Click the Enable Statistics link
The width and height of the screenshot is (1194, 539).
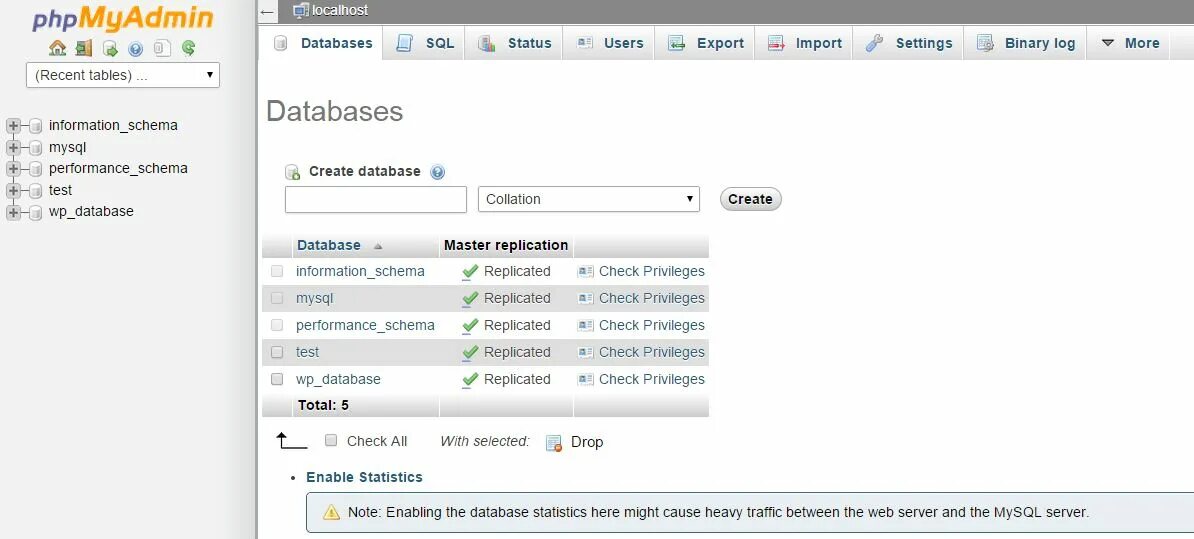[364, 477]
